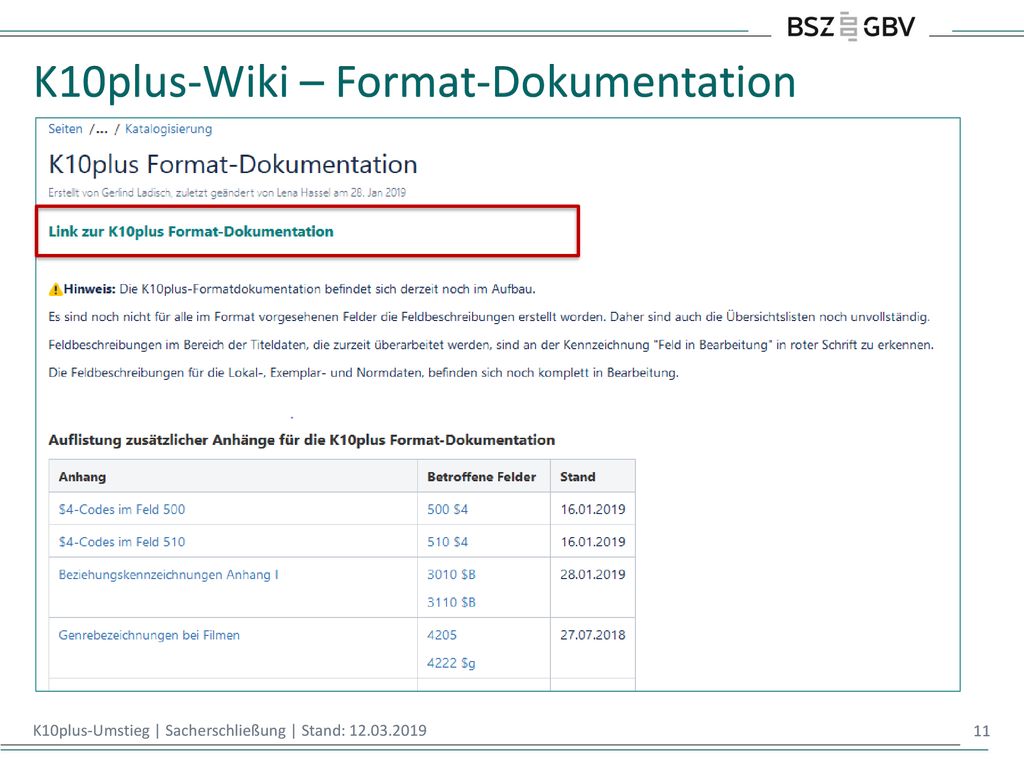This screenshot has width=1024, height=768.
Task: Open 'Genrebezeichnungen bei Filmen' link
Action: pos(149,635)
